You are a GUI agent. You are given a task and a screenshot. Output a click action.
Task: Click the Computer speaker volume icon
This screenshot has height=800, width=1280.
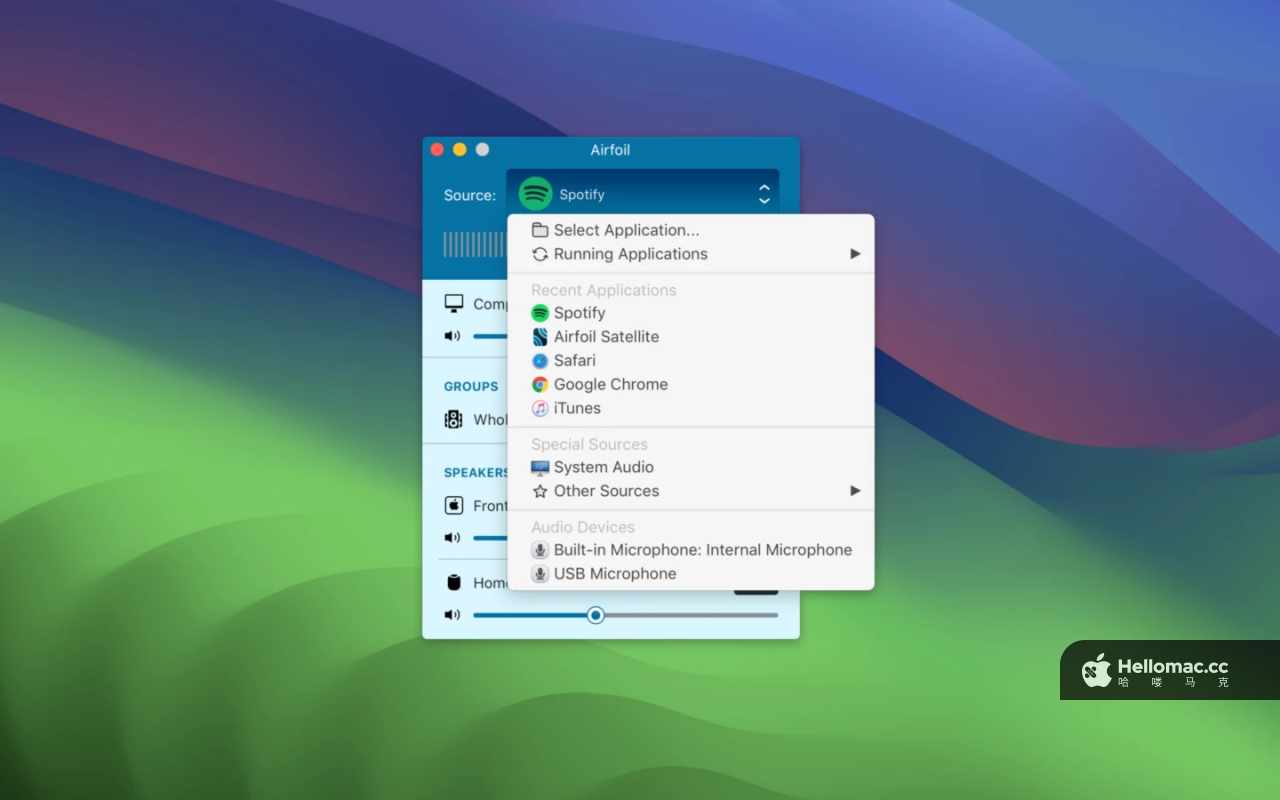coord(453,336)
